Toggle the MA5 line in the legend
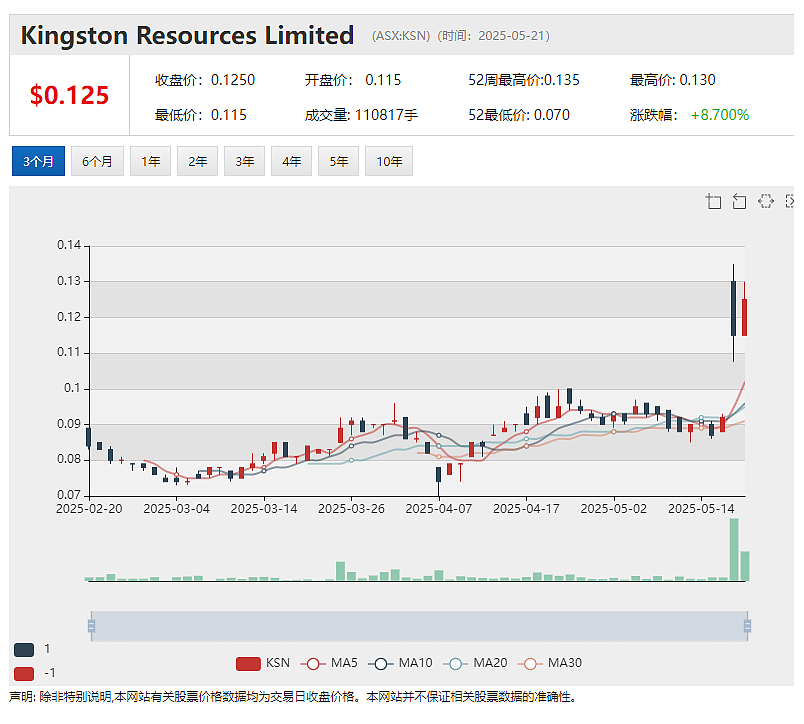The height and width of the screenshot is (724, 804). pos(329,663)
